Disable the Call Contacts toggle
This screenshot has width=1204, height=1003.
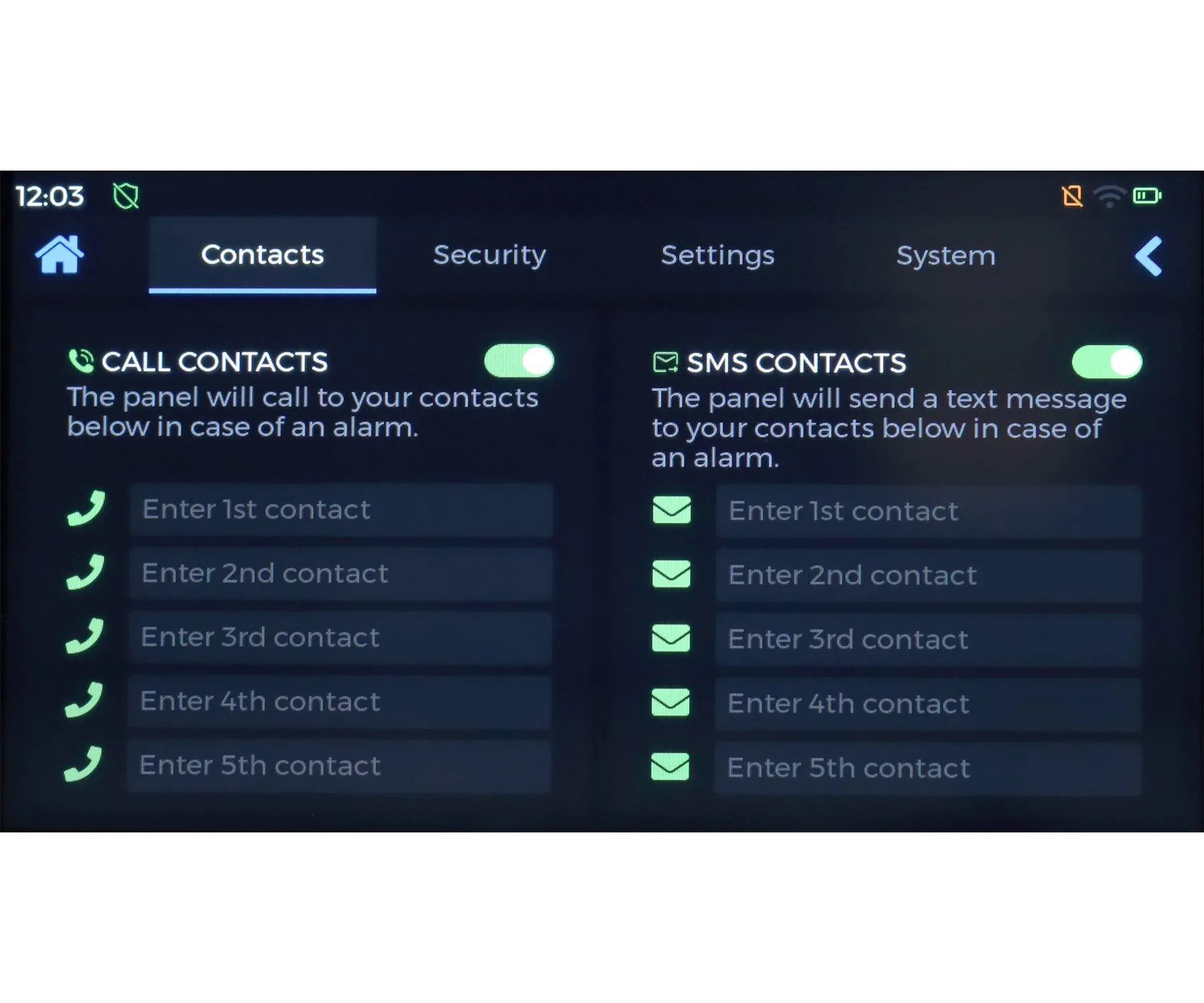click(x=520, y=361)
